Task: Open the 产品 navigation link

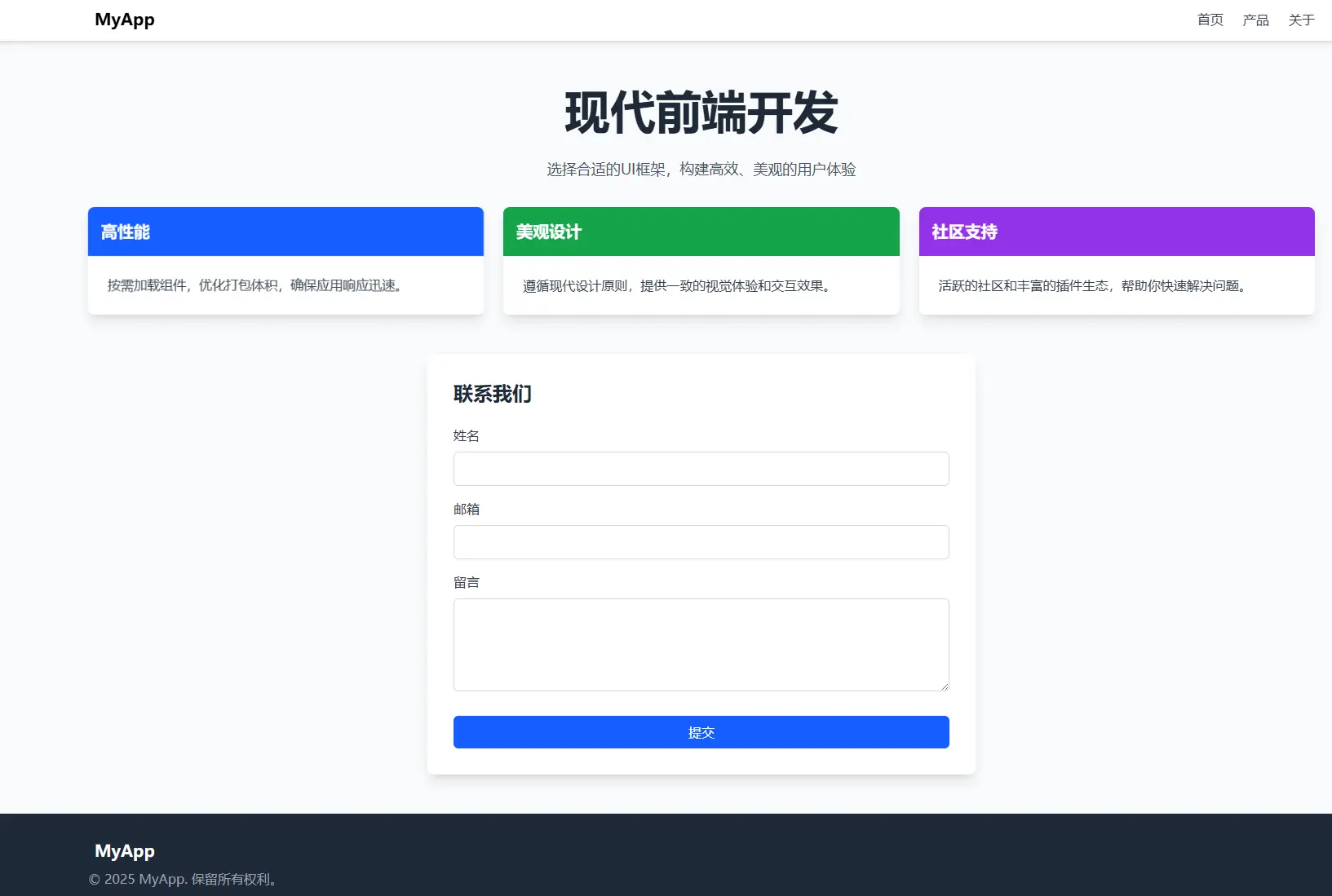Action: pos(1256,20)
